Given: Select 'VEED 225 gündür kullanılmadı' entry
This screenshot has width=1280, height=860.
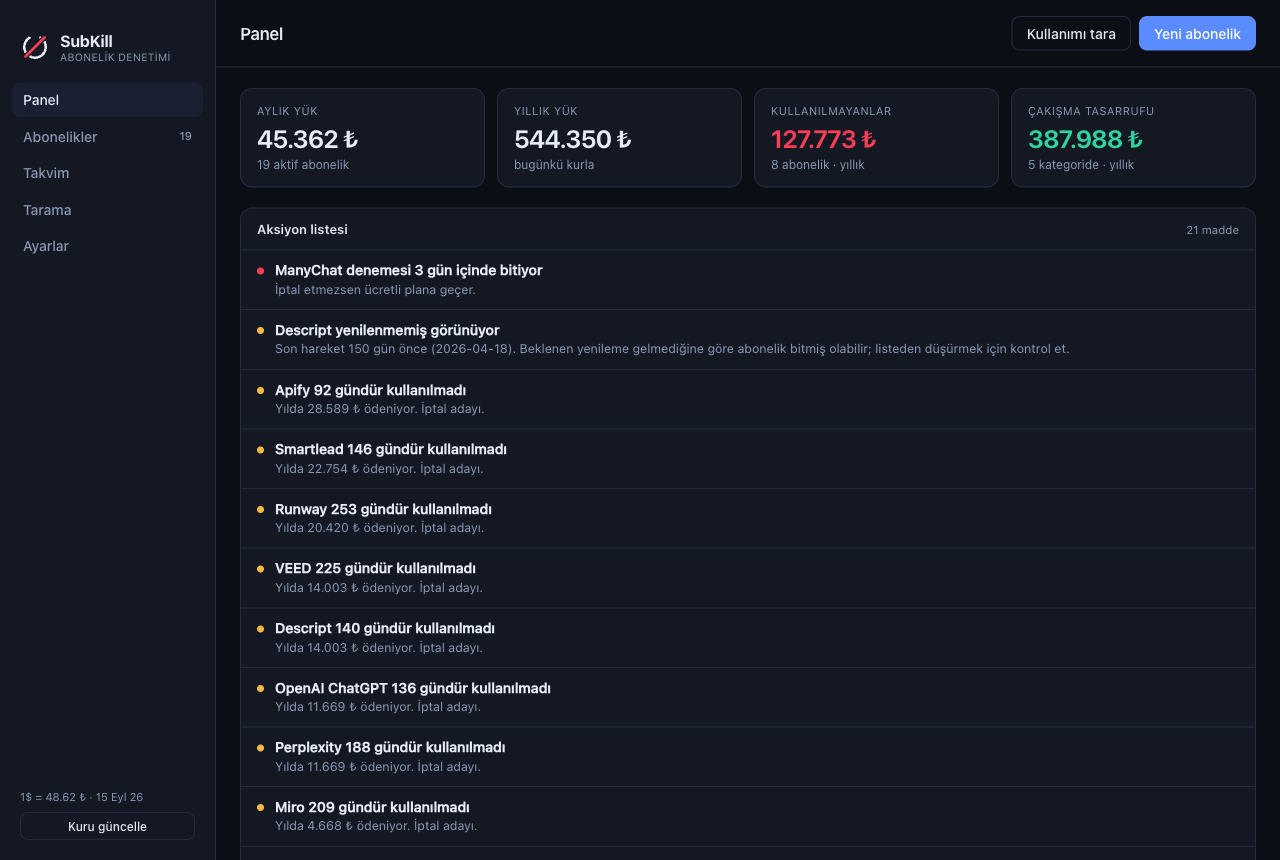Looking at the screenshot, I should pyautogui.click(x=748, y=578).
